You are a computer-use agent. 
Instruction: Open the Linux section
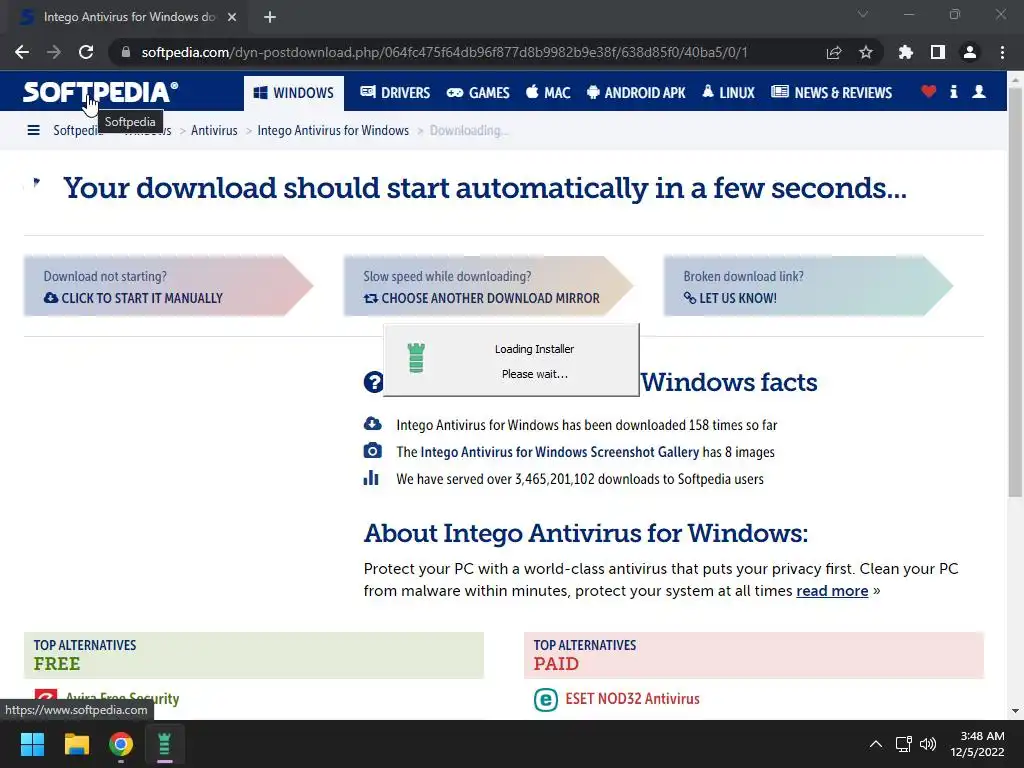tap(728, 93)
